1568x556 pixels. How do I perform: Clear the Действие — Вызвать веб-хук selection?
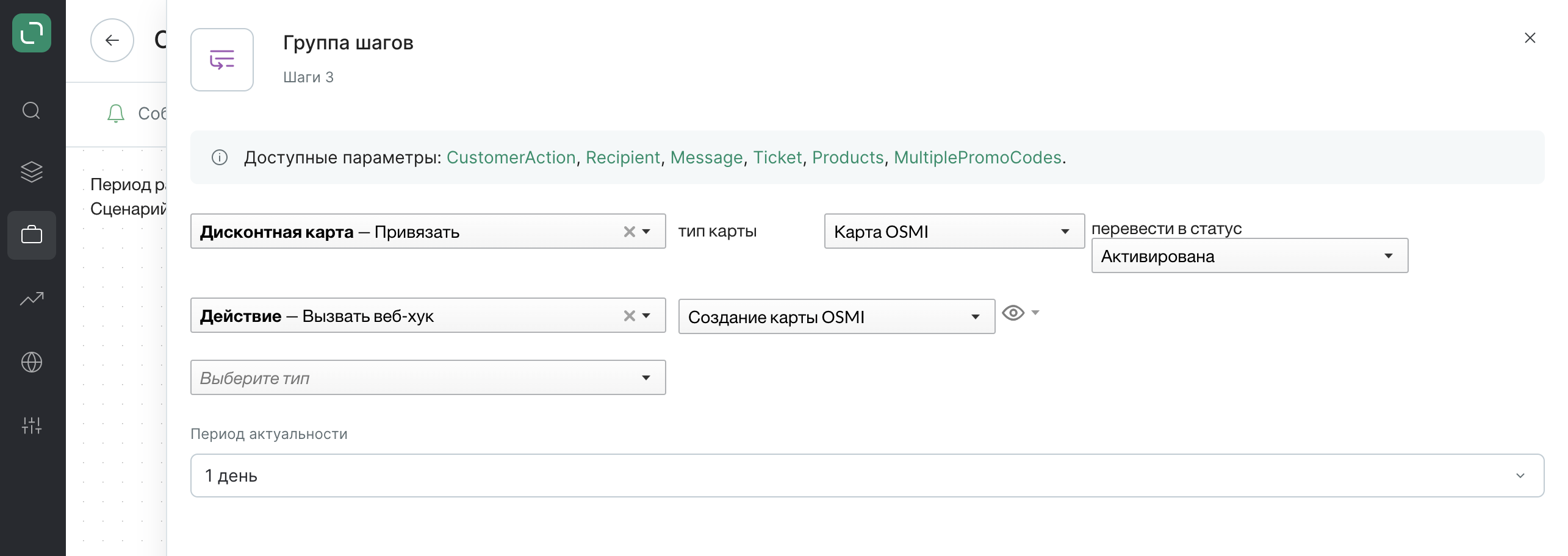click(630, 316)
